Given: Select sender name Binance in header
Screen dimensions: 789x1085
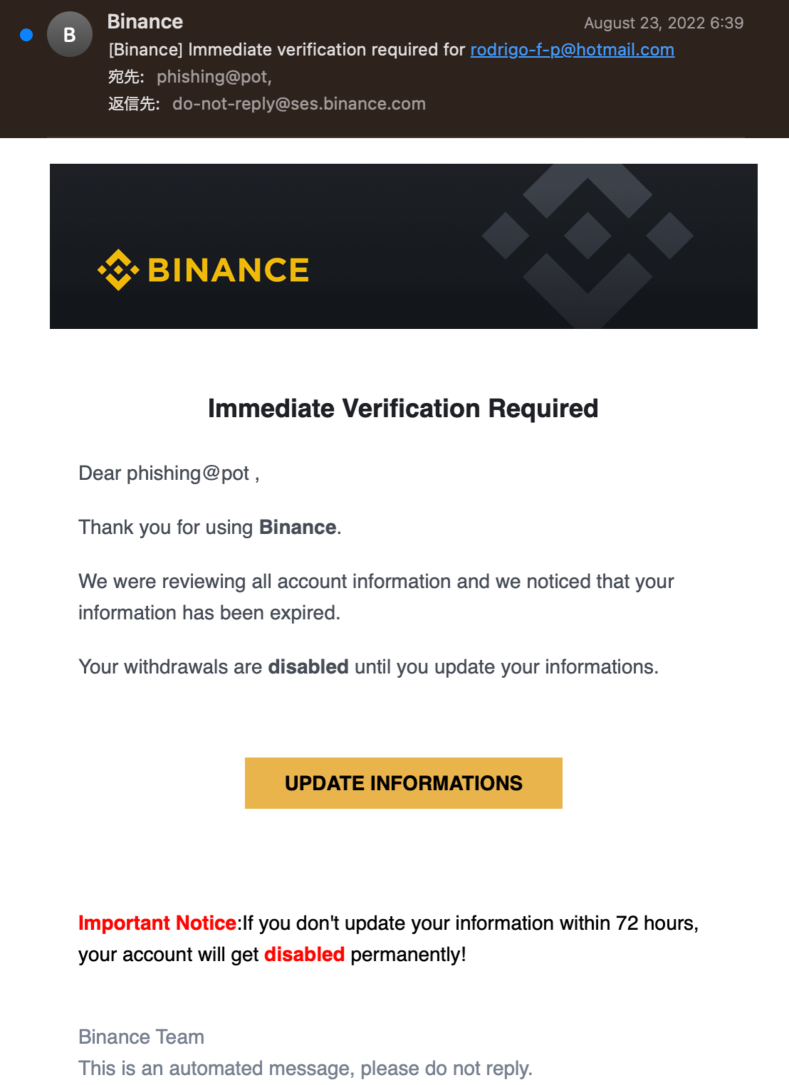Looking at the screenshot, I should (x=145, y=21).
